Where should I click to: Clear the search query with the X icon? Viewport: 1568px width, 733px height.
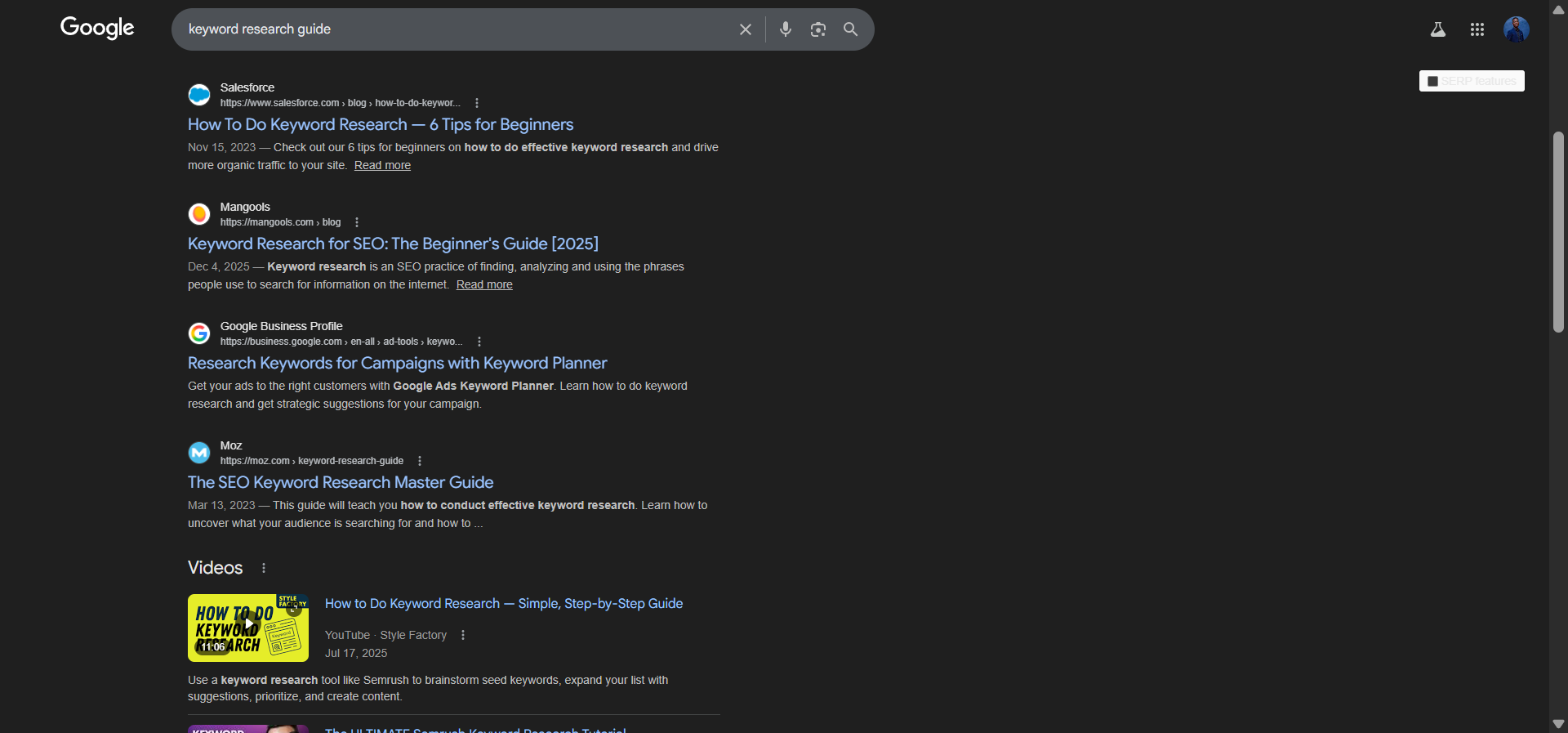click(746, 29)
